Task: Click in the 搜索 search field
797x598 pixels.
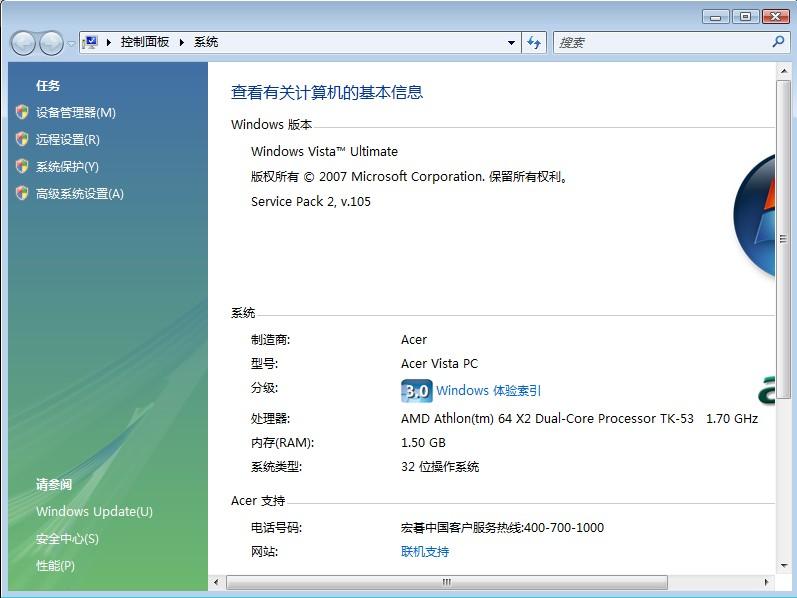Action: point(660,42)
